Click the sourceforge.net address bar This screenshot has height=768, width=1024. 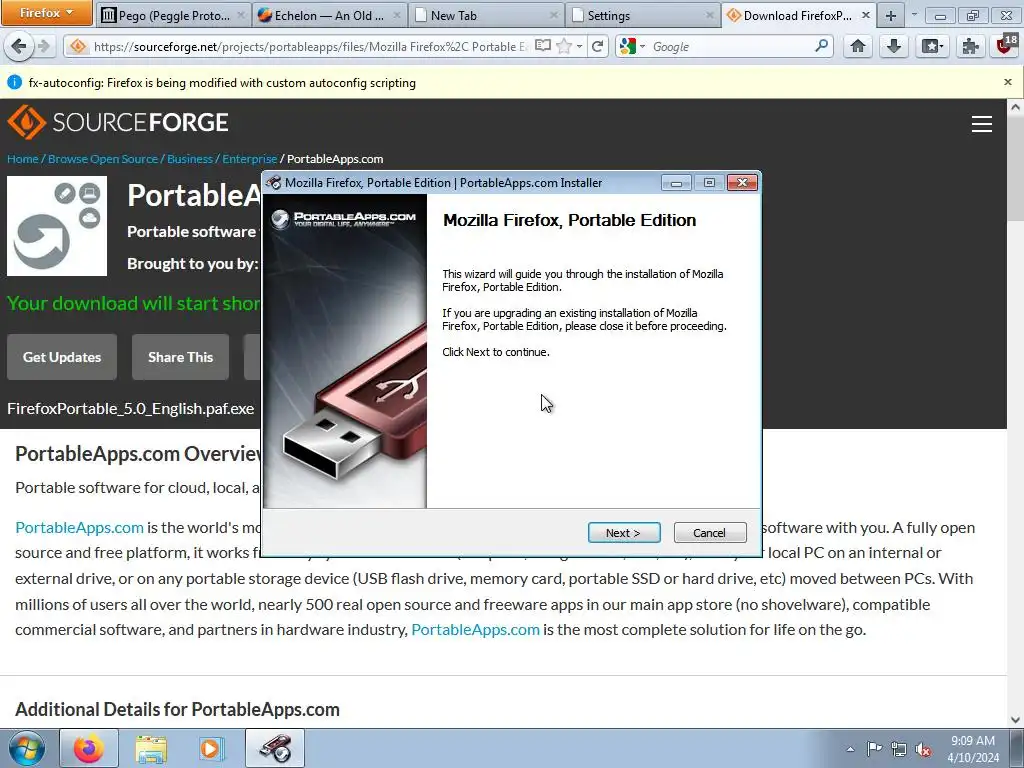[310, 46]
